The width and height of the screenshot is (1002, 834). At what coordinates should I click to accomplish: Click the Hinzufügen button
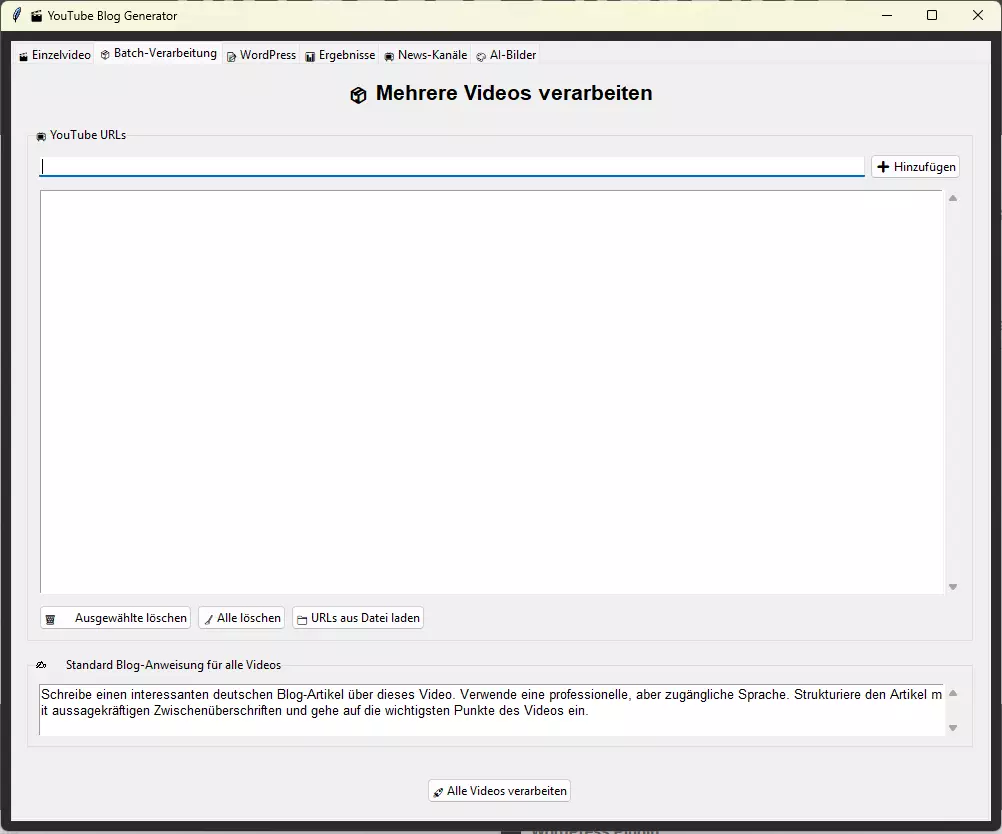(x=916, y=167)
